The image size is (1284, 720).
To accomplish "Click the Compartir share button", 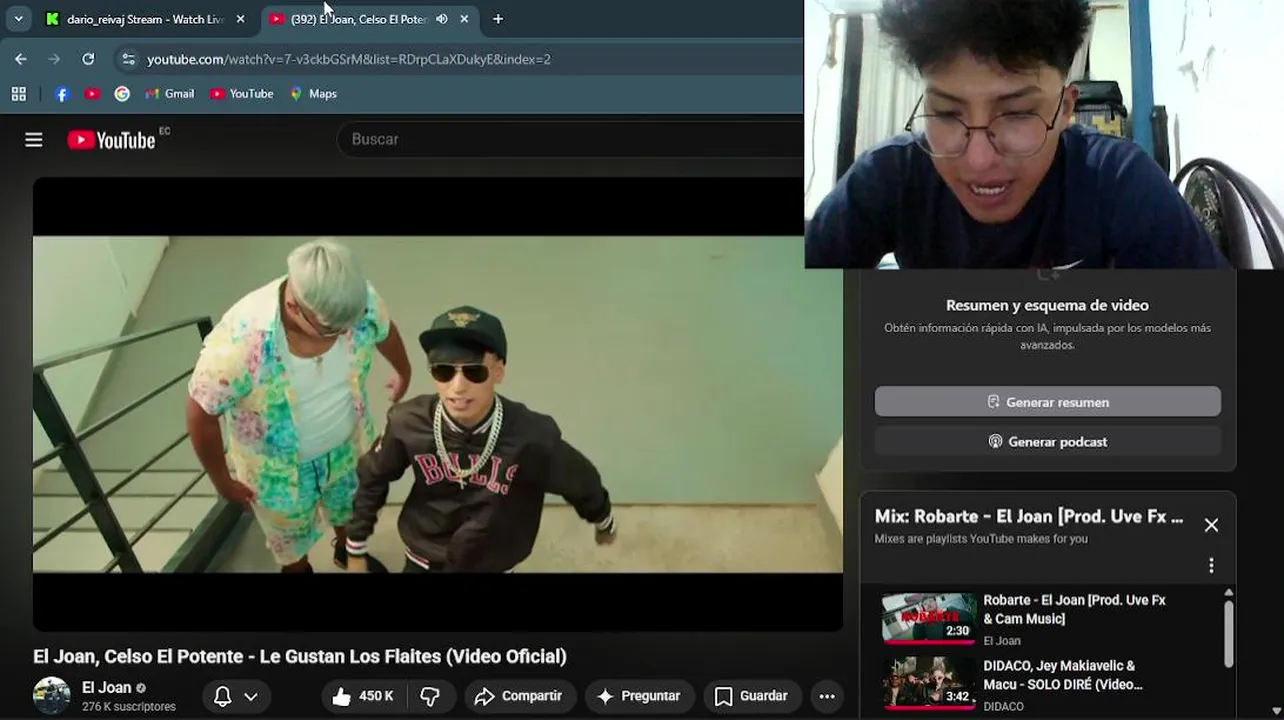I will click(518, 696).
